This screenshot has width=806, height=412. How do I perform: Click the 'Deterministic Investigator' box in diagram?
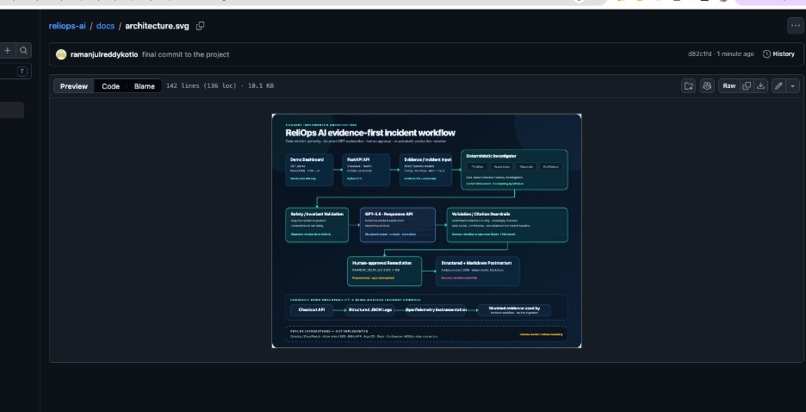514,170
